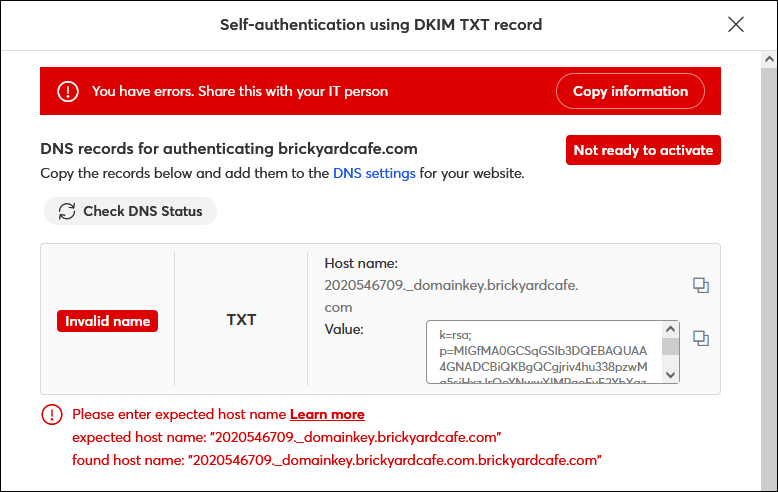This screenshot has width=778, height=492.
Task: Click the main dialog vertical scrollbar track
Action: tap(769, 278)
